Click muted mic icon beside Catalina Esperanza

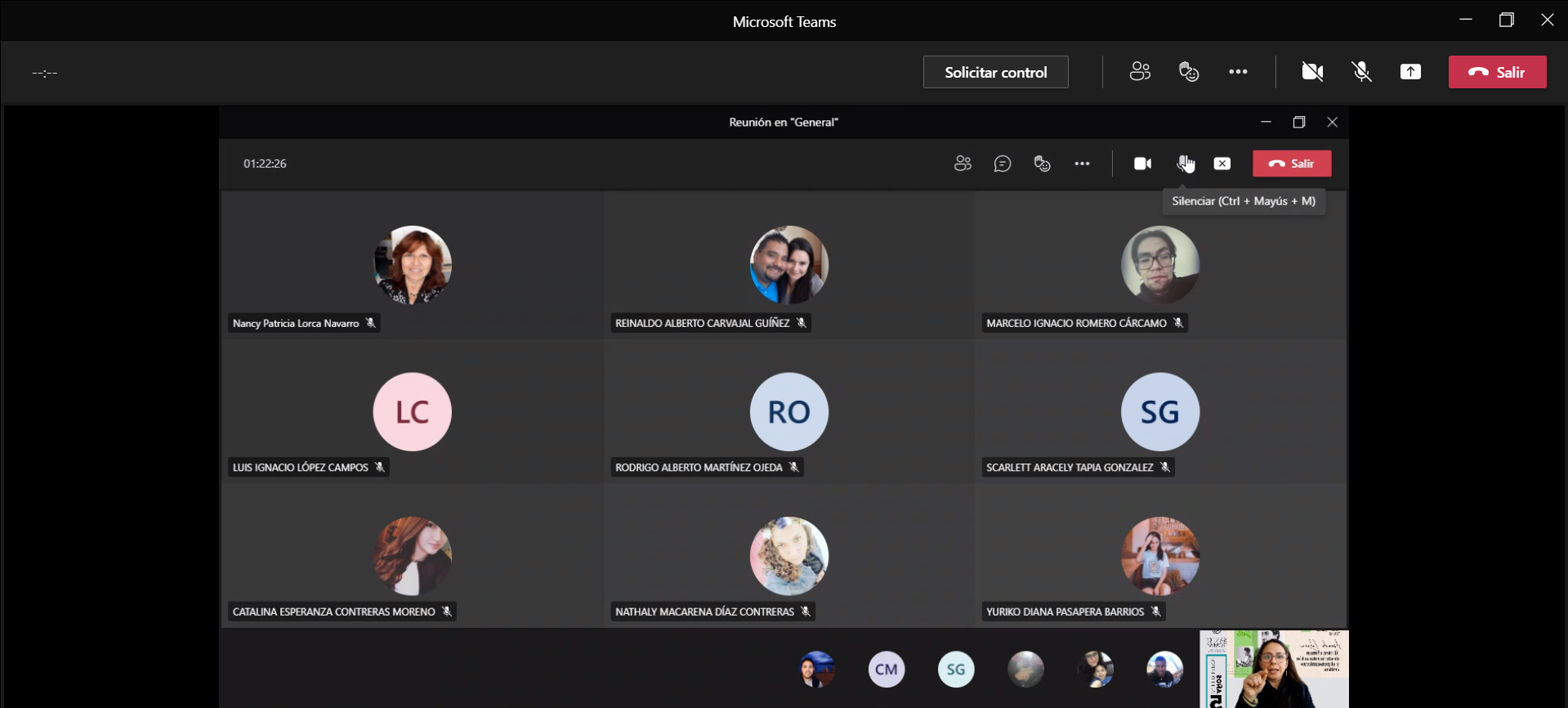tap(447, 612)
